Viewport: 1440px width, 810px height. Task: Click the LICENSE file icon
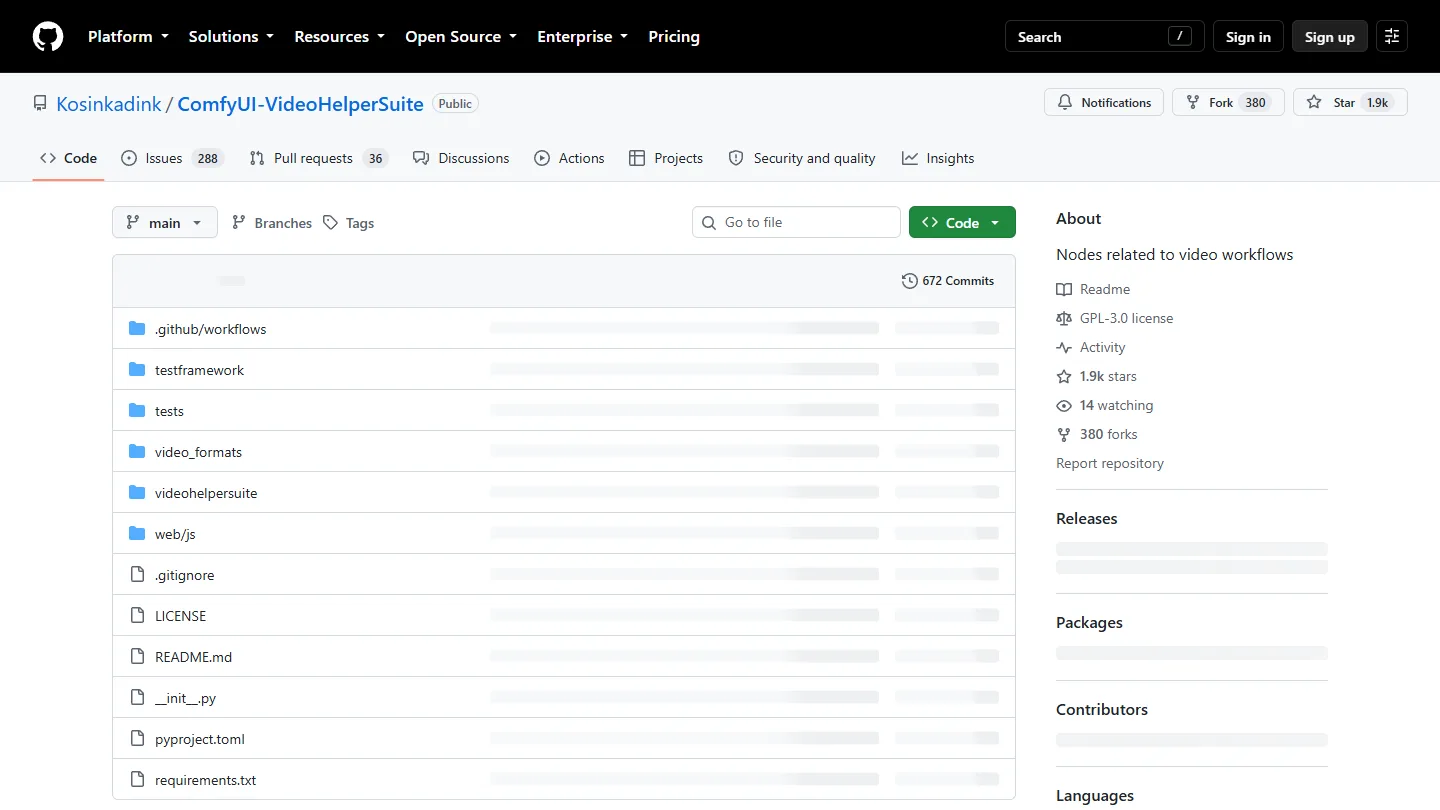[137, 616]
